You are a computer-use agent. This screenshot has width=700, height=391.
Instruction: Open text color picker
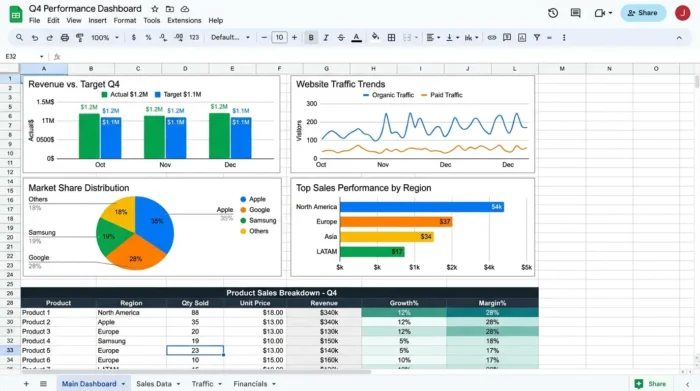point(356,37)
